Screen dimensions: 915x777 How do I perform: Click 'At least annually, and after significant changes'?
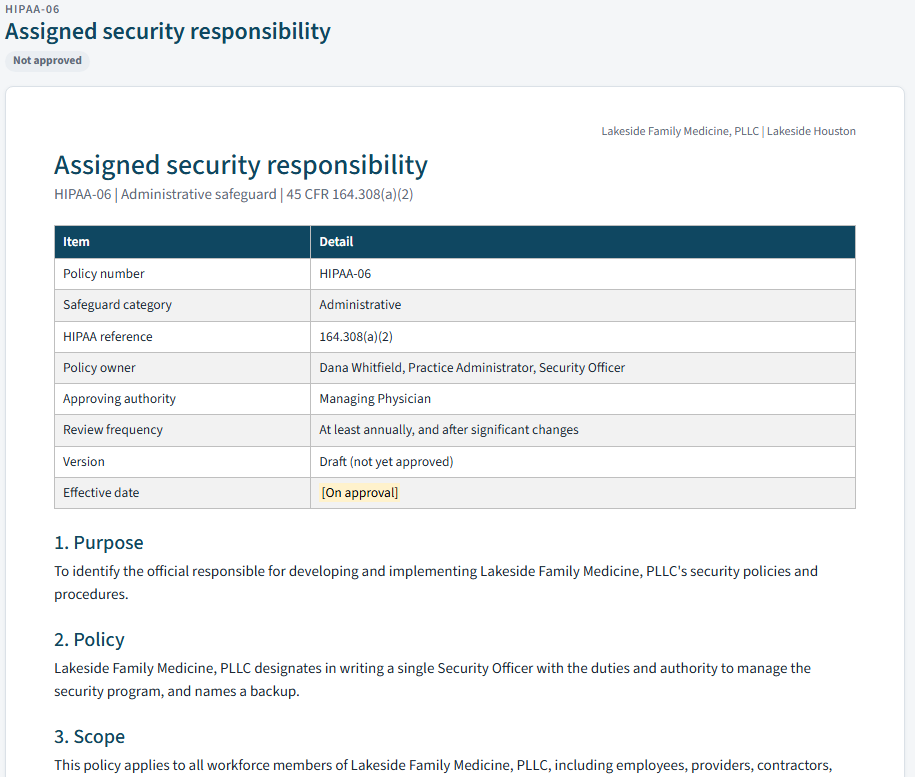[x=583, y=430]
